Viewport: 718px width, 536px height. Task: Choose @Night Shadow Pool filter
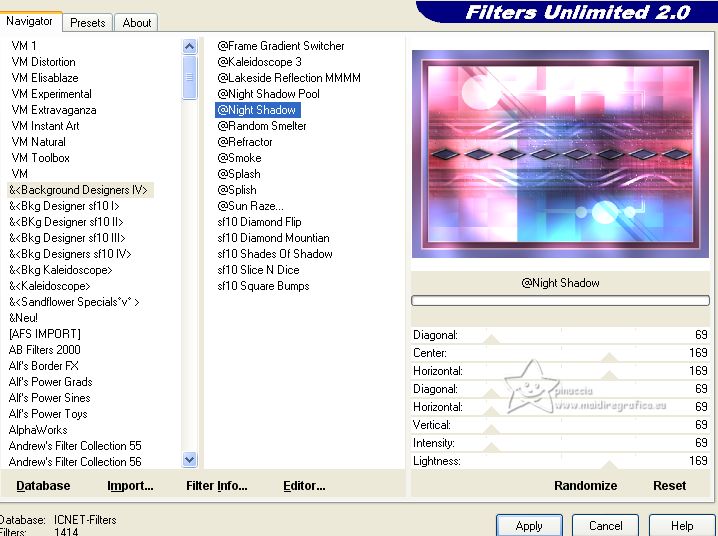coord(268,94)
